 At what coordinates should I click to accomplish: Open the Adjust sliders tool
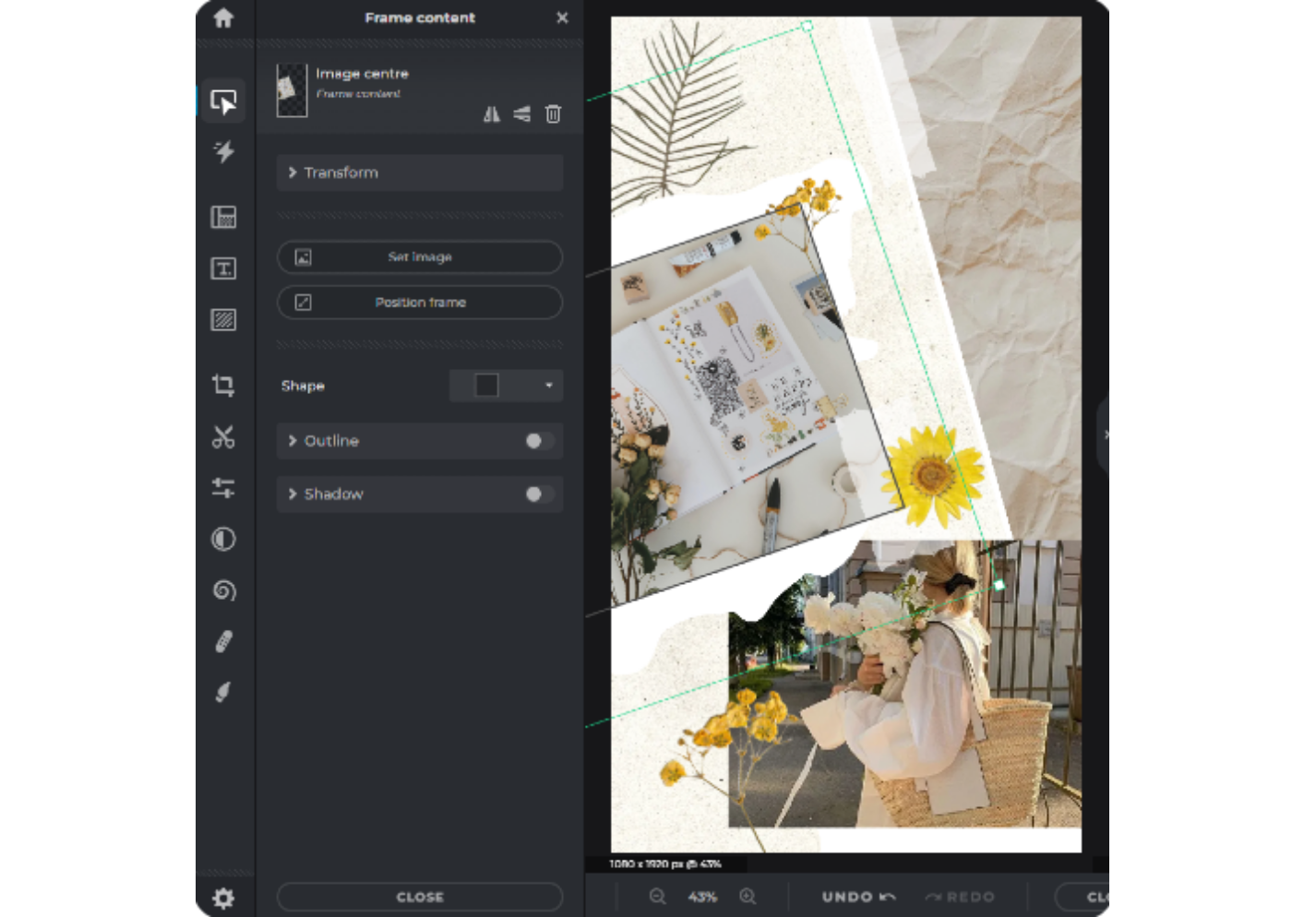pyautogui.click(x=223, y=489)
